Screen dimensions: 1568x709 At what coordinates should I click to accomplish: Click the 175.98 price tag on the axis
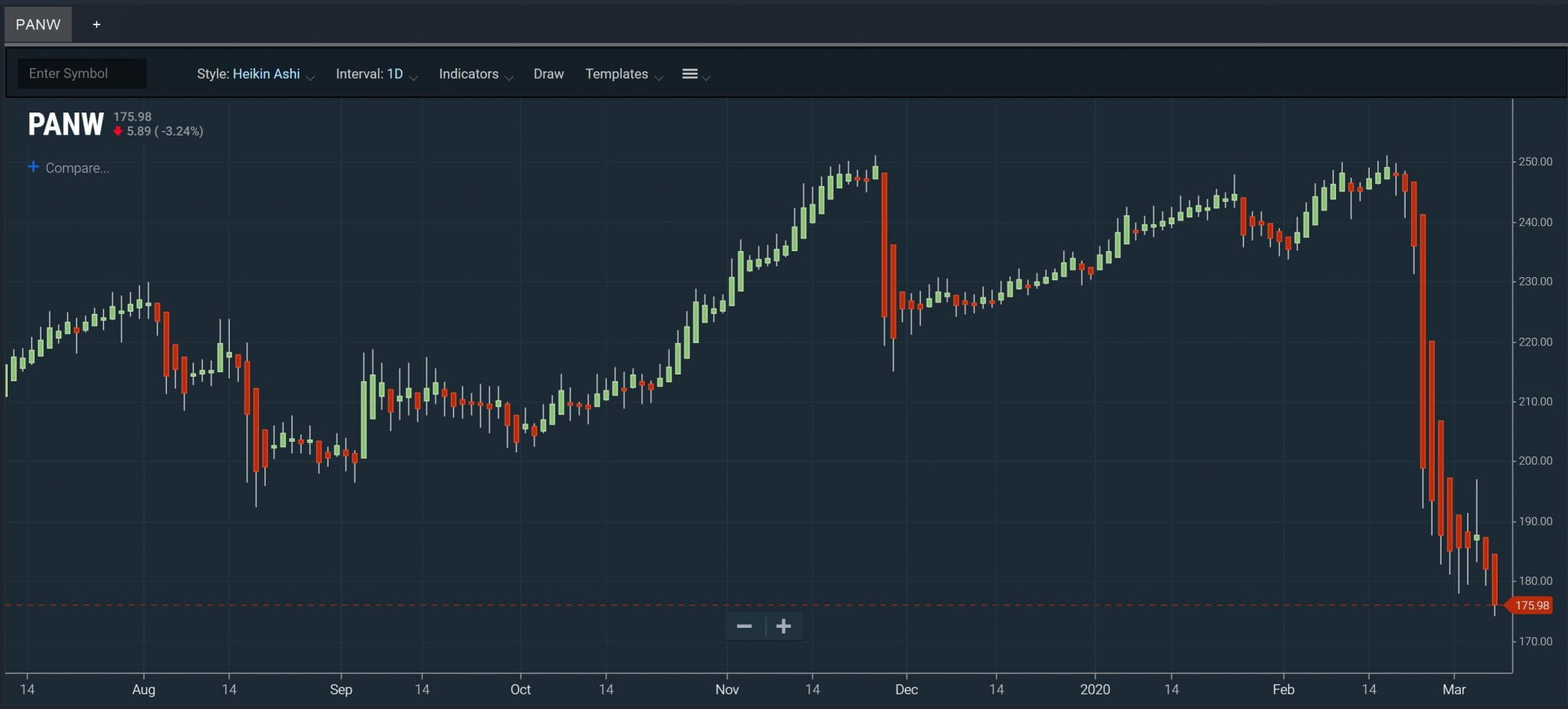click(1531, 606)
